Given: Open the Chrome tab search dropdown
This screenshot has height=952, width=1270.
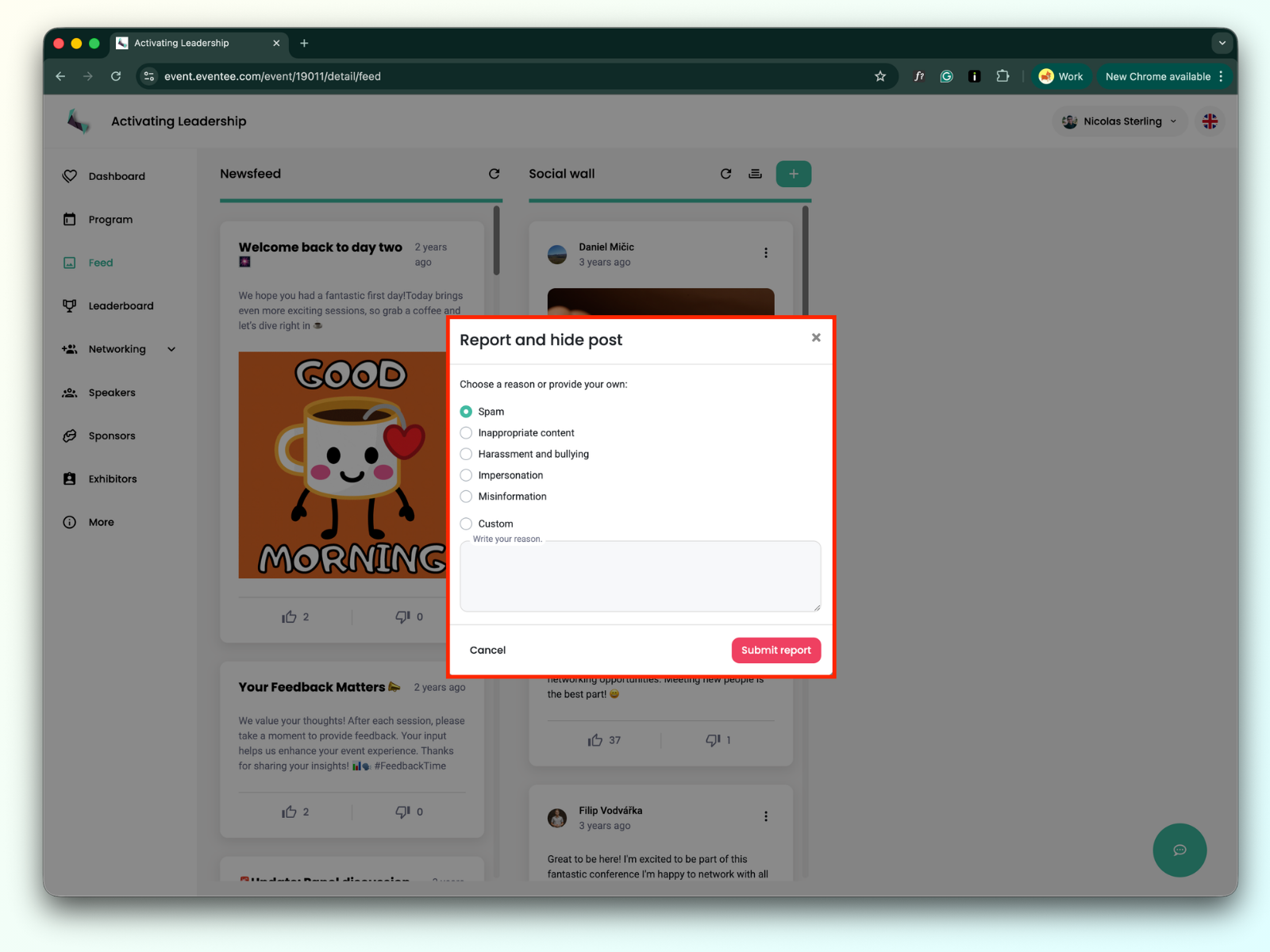Looking at the screenshot, I should click(1222, 43).
